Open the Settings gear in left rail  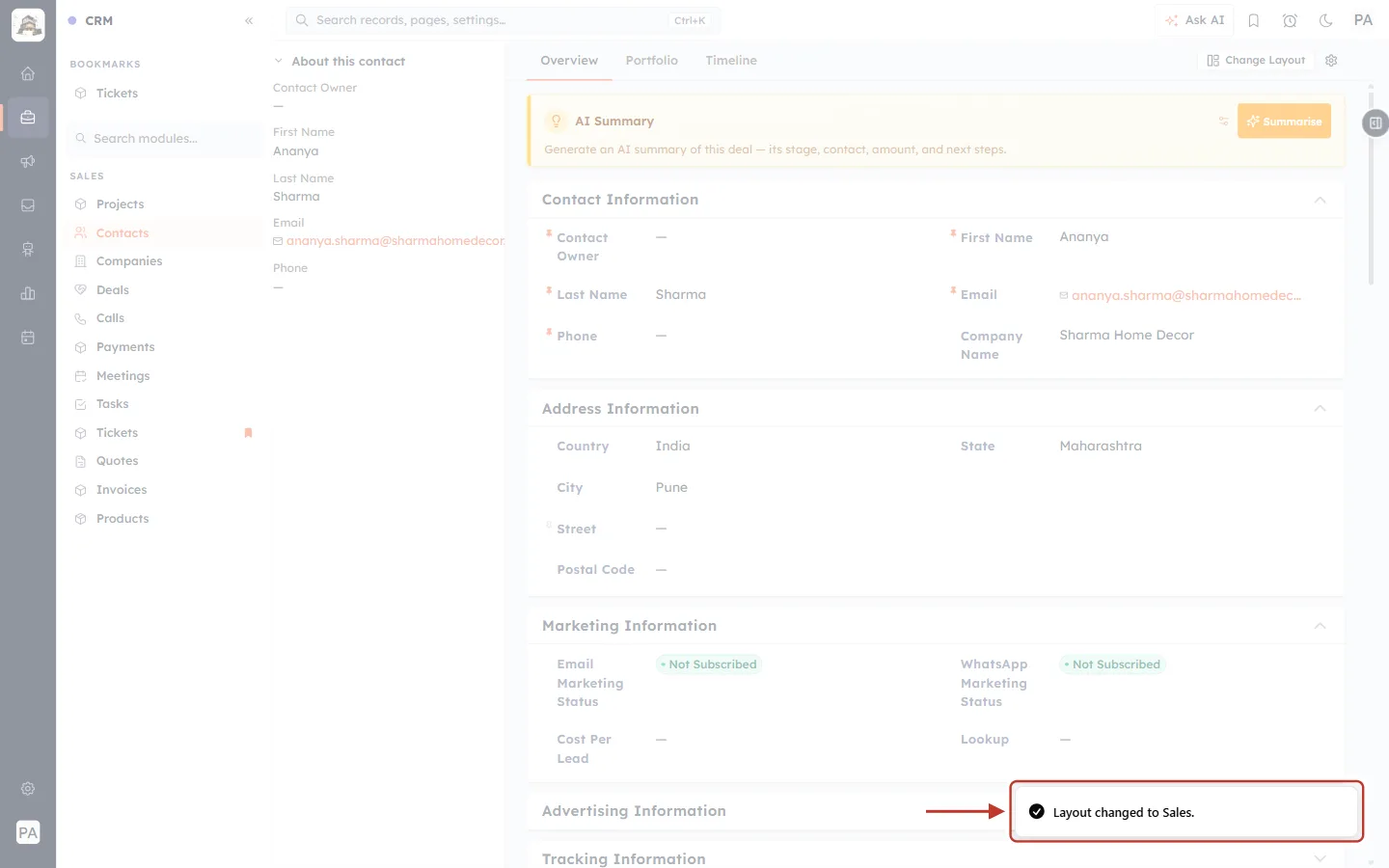pyautogui.click(x=28, y=789)
